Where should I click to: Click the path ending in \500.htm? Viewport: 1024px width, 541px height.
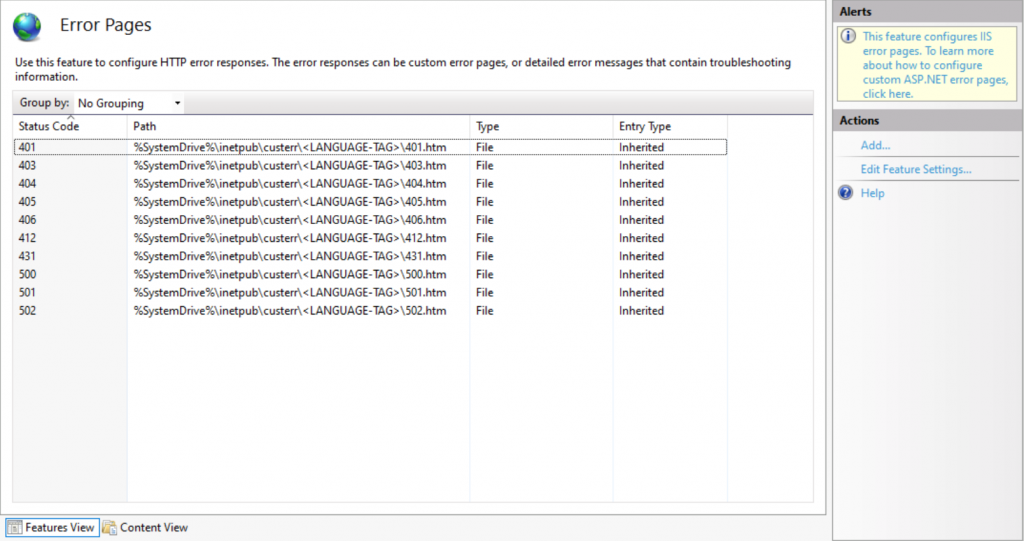click(290, 274)
